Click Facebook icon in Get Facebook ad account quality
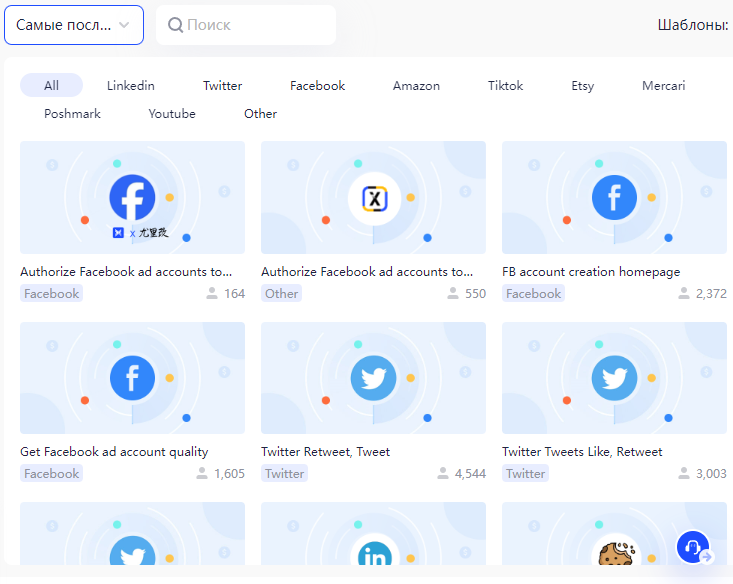This screenshot has width=733, height=584. click(132, 378)
